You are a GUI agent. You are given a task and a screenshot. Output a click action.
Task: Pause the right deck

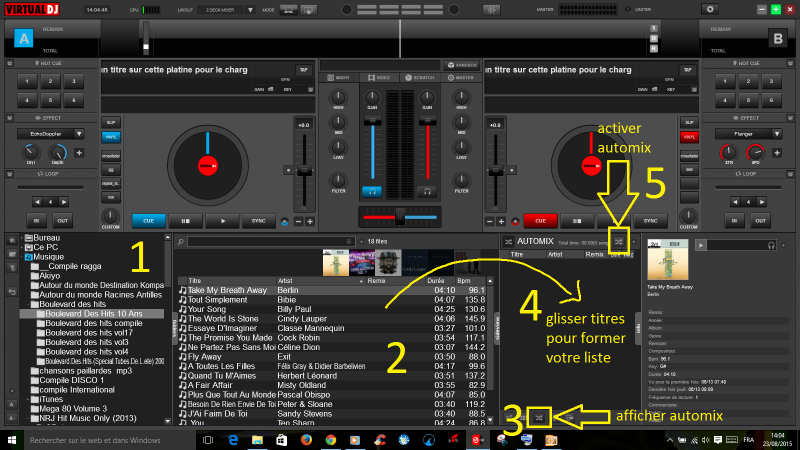click(577, 221)
